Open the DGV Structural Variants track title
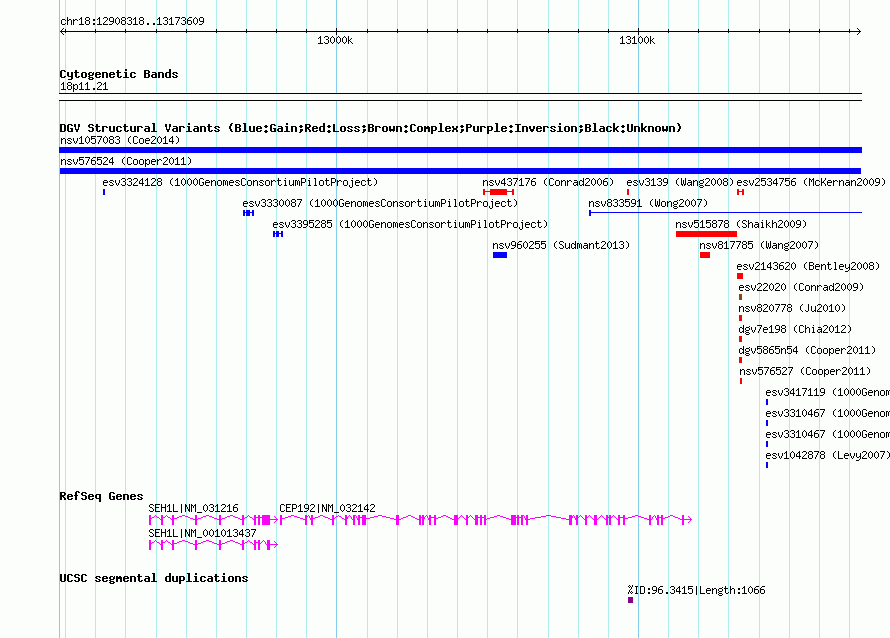This screenshot has height=638, width=890. tap(371, 128)
